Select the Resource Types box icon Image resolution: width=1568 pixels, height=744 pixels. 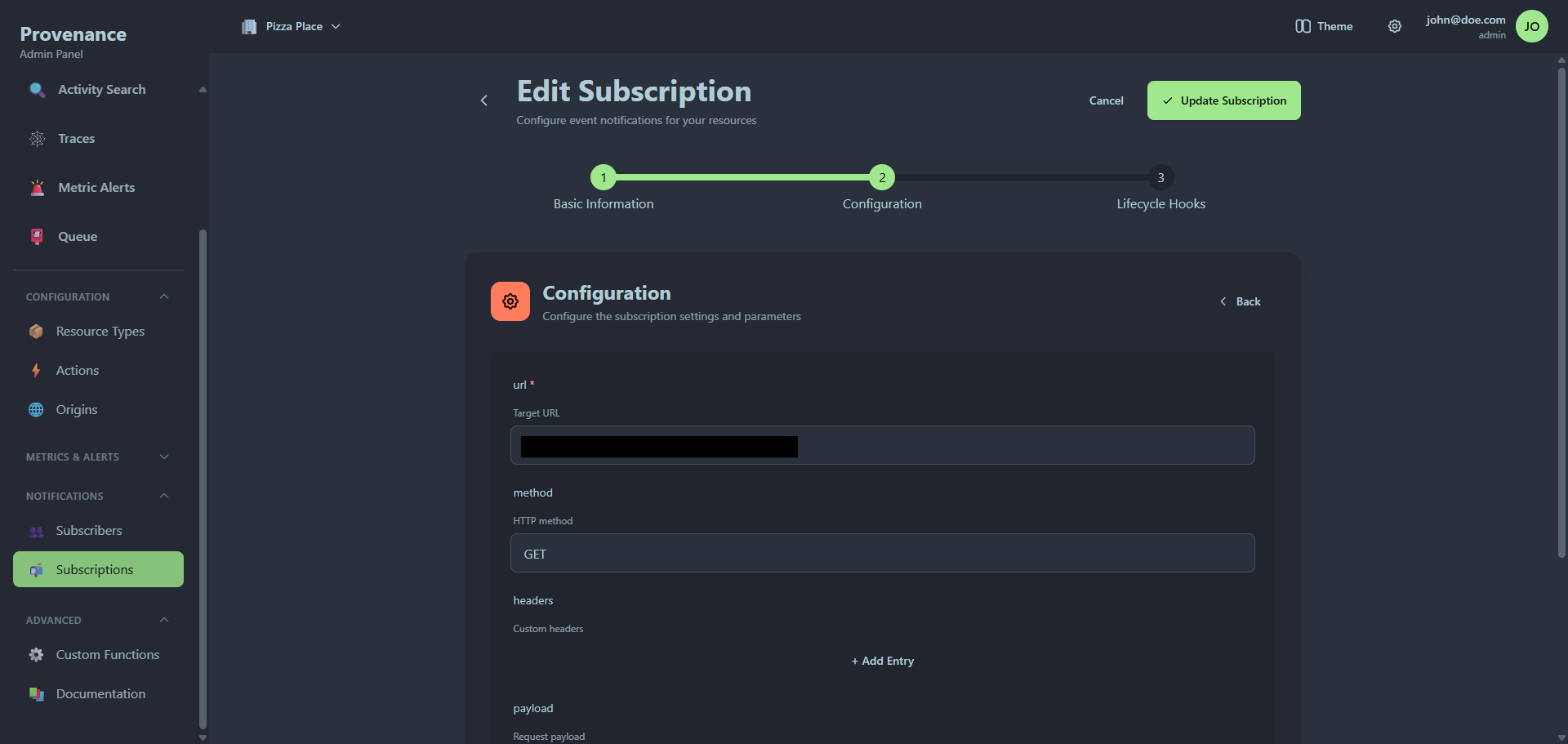click(x=37, y=331)
